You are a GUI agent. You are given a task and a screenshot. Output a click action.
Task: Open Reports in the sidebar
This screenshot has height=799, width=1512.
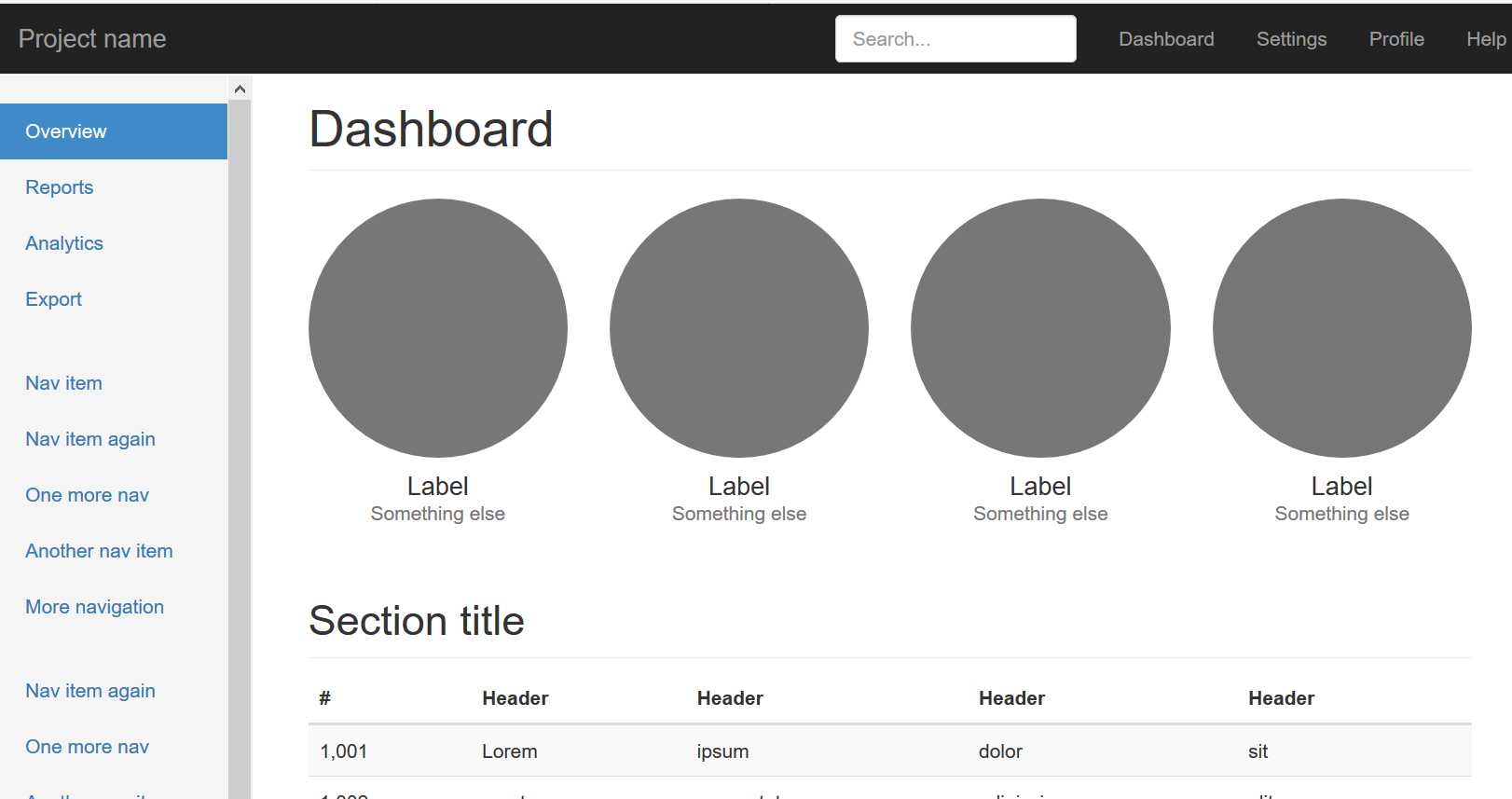(60, 187)
